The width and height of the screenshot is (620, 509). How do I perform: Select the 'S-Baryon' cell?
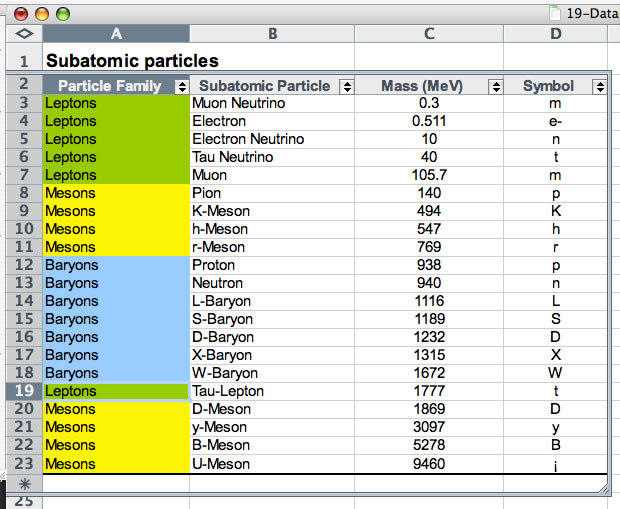point(272,319)
